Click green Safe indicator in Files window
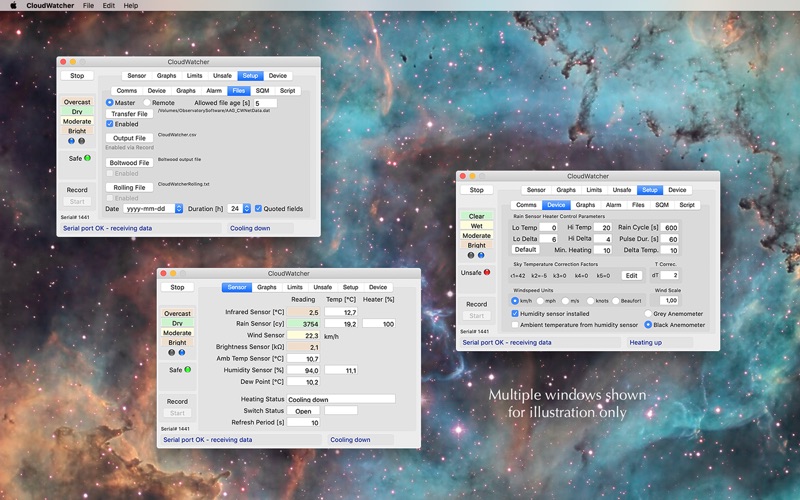Image resolution: width=800 pixels, height=500 pixels. pos(87,158)
